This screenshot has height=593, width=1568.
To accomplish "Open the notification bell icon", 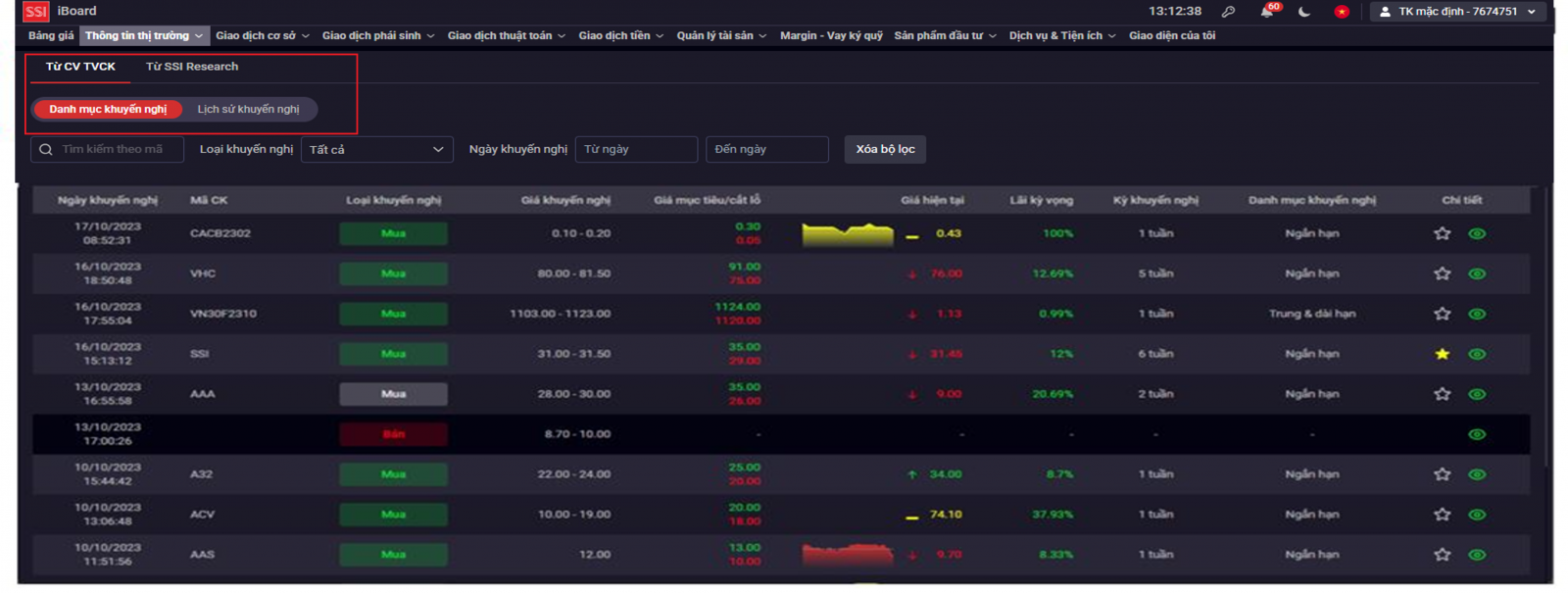I will (x=1267, y=12).
